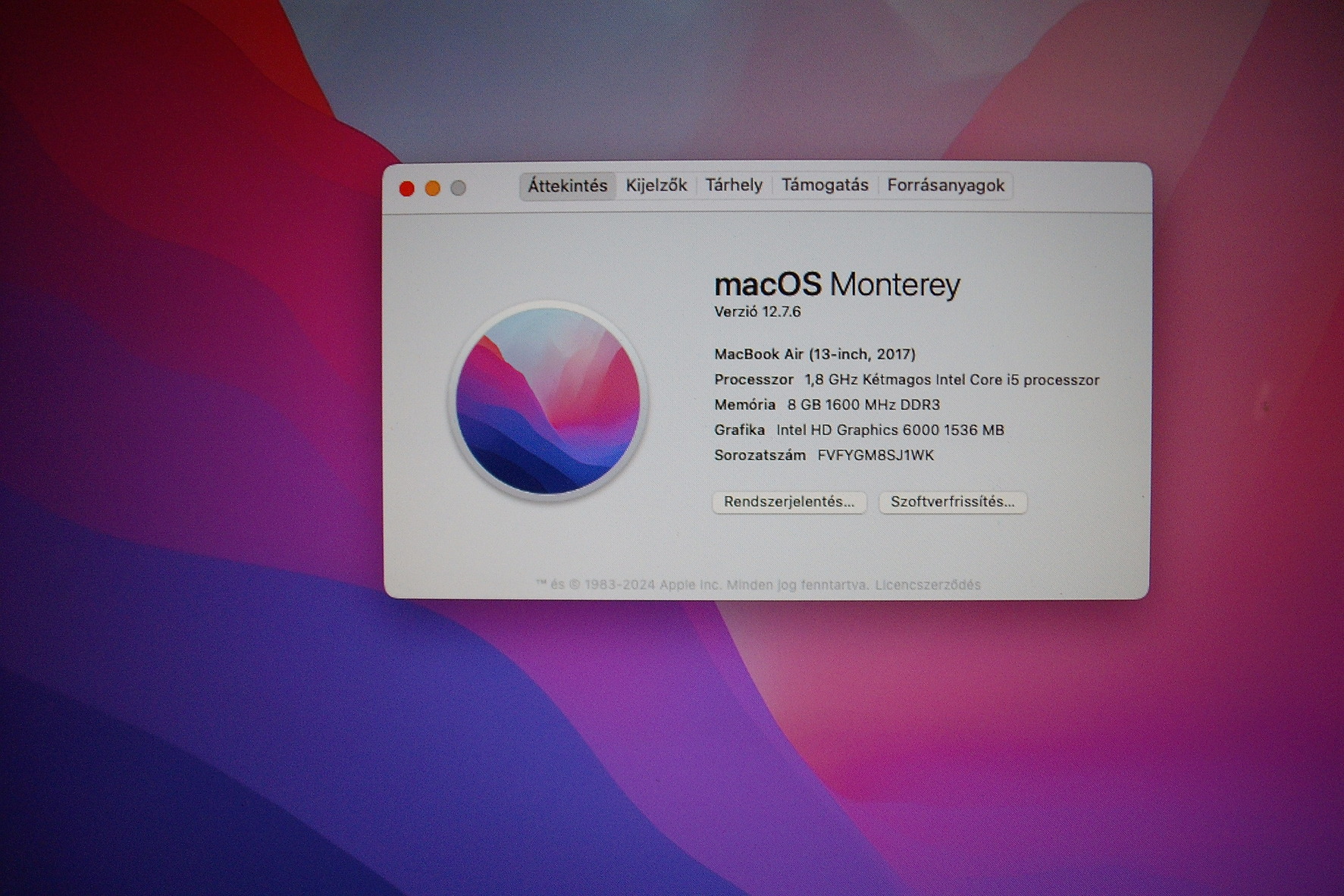The image size is (1344, 896).
Task: Click the Grafika label
Action: coord(739,430)
